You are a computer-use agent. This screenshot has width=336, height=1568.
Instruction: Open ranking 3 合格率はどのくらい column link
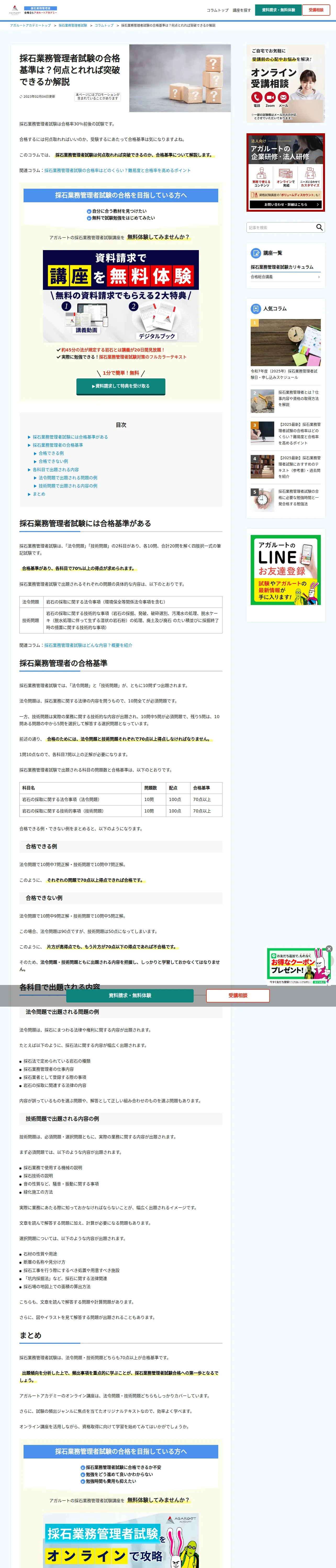click(x=299, y=433)
